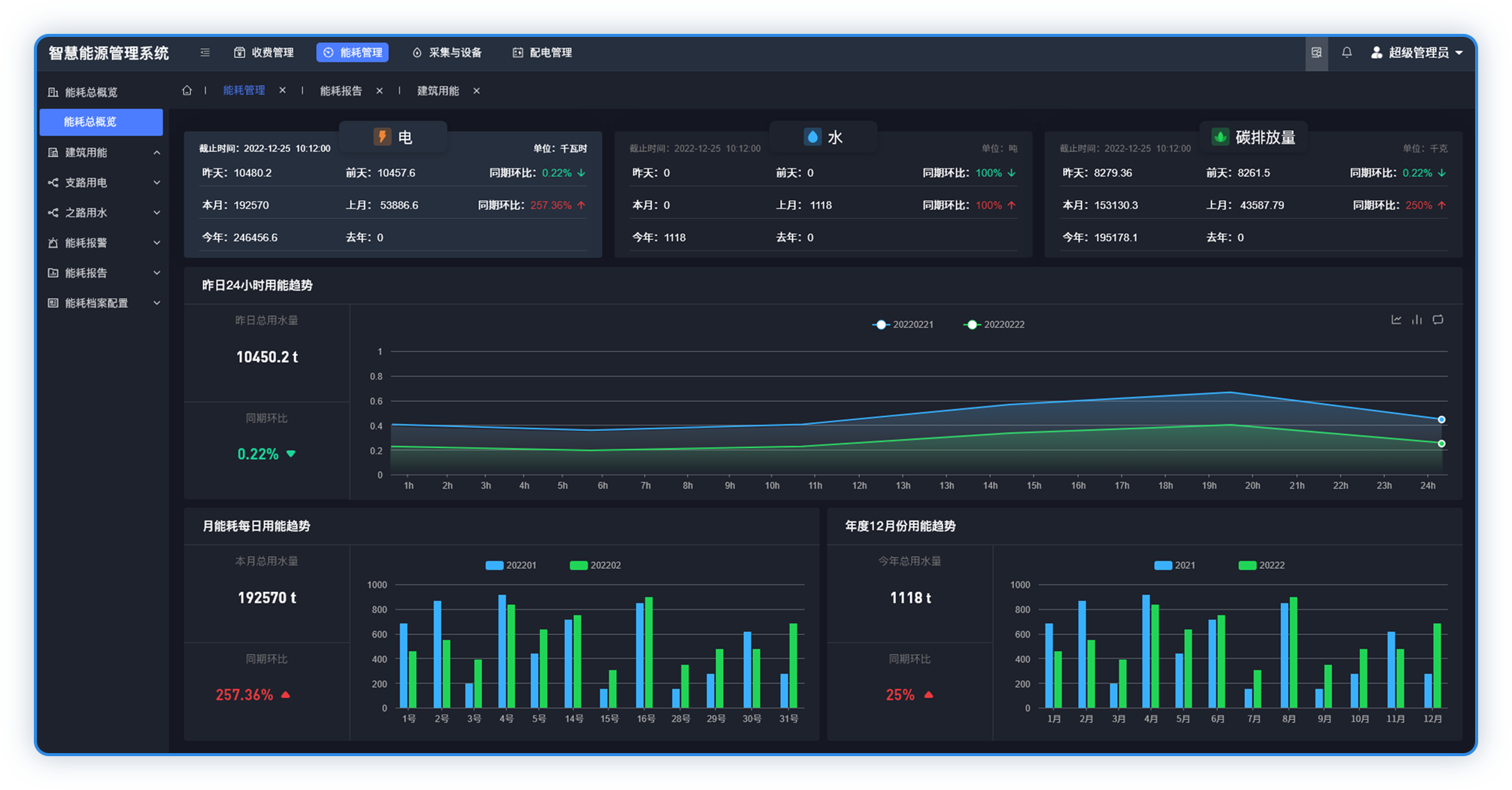The width and height of the screenshot is (1512, 790).
Task: Click the 月能耗每日用能趋势 heading
Action: (256, 526)
